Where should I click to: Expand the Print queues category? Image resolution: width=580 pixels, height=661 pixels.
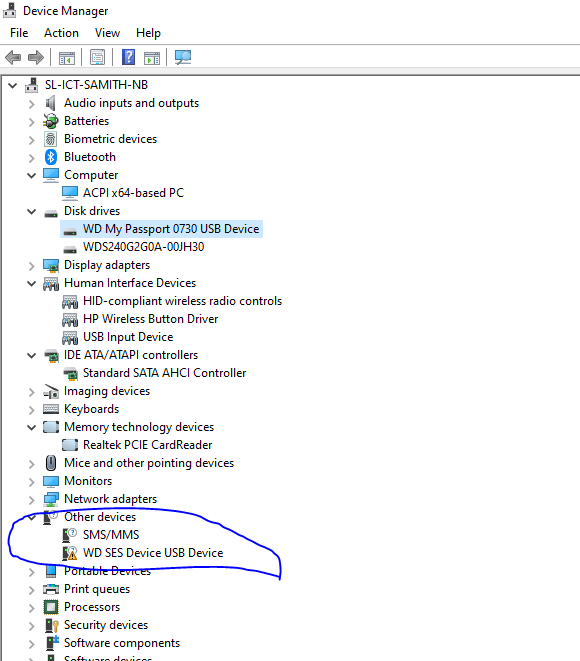[x=32, y=590]
